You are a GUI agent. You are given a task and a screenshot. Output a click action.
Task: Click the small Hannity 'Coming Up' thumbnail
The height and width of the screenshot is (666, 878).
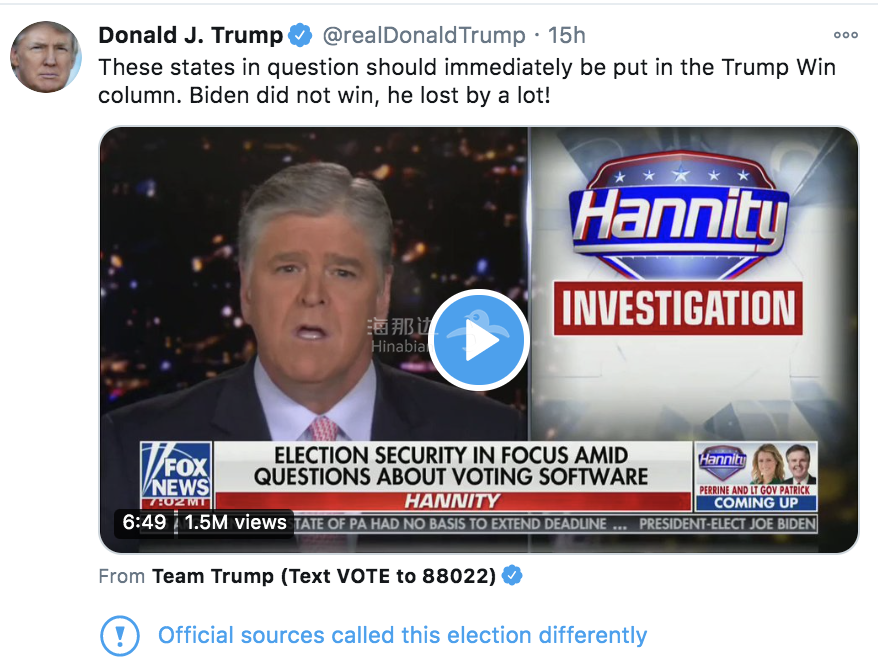[755, 477]
